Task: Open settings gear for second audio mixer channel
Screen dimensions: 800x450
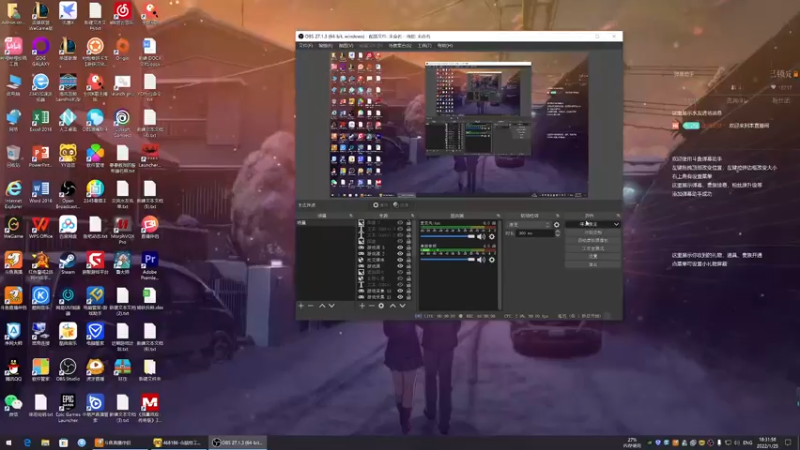Action: pos(492,260)
